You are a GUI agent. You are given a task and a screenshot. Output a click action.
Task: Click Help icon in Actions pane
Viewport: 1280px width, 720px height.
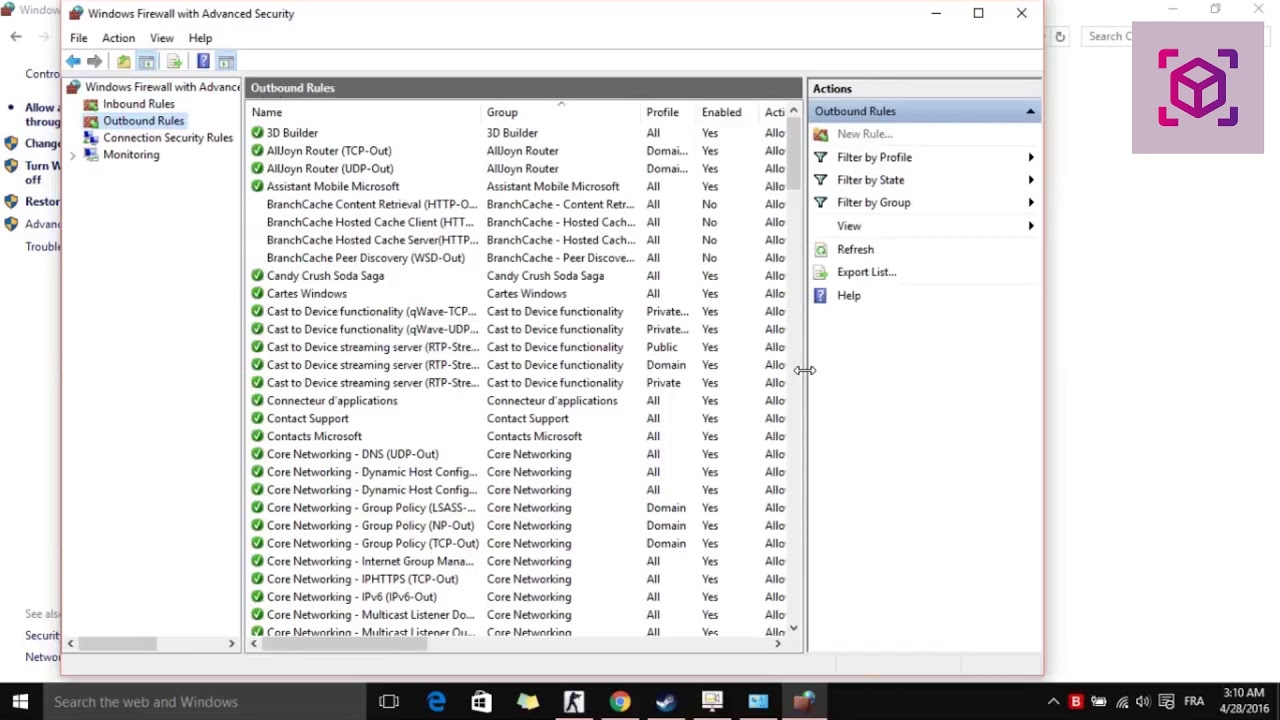(821, 296)
